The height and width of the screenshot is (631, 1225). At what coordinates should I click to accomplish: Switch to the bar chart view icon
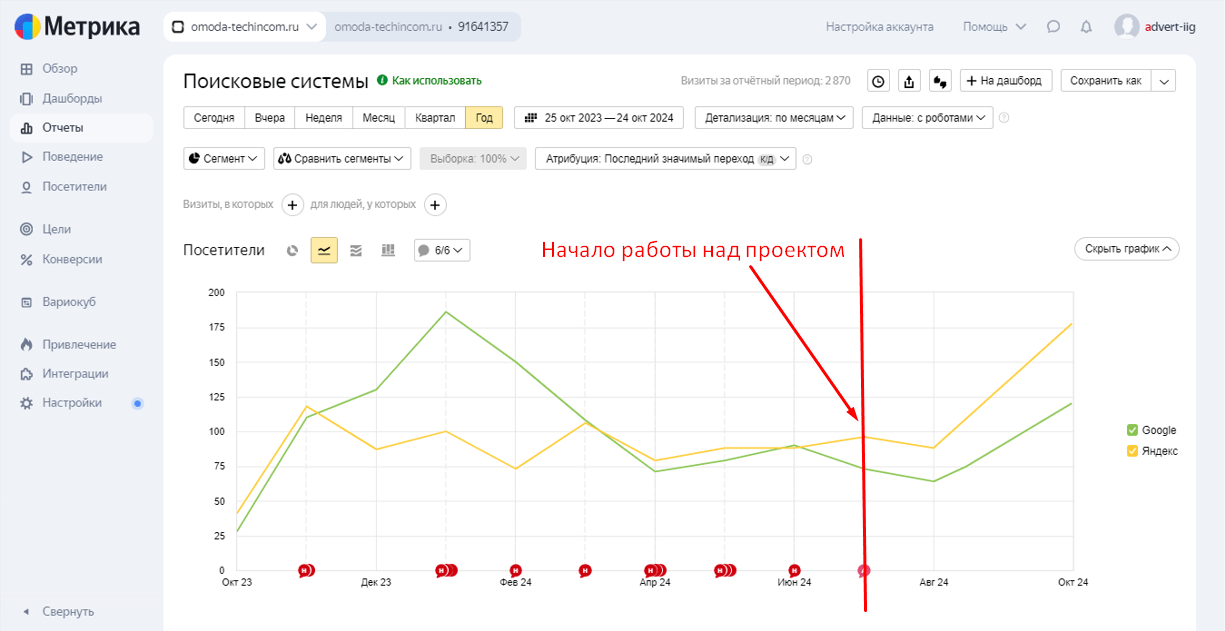click(x=388, y=250)
